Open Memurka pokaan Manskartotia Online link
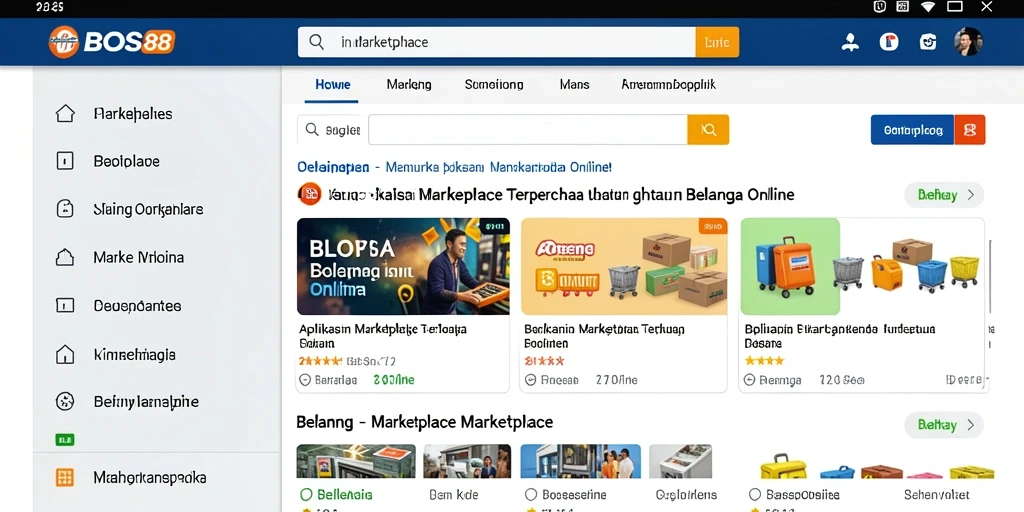1024x512 pixels. (x=498, y=167)
